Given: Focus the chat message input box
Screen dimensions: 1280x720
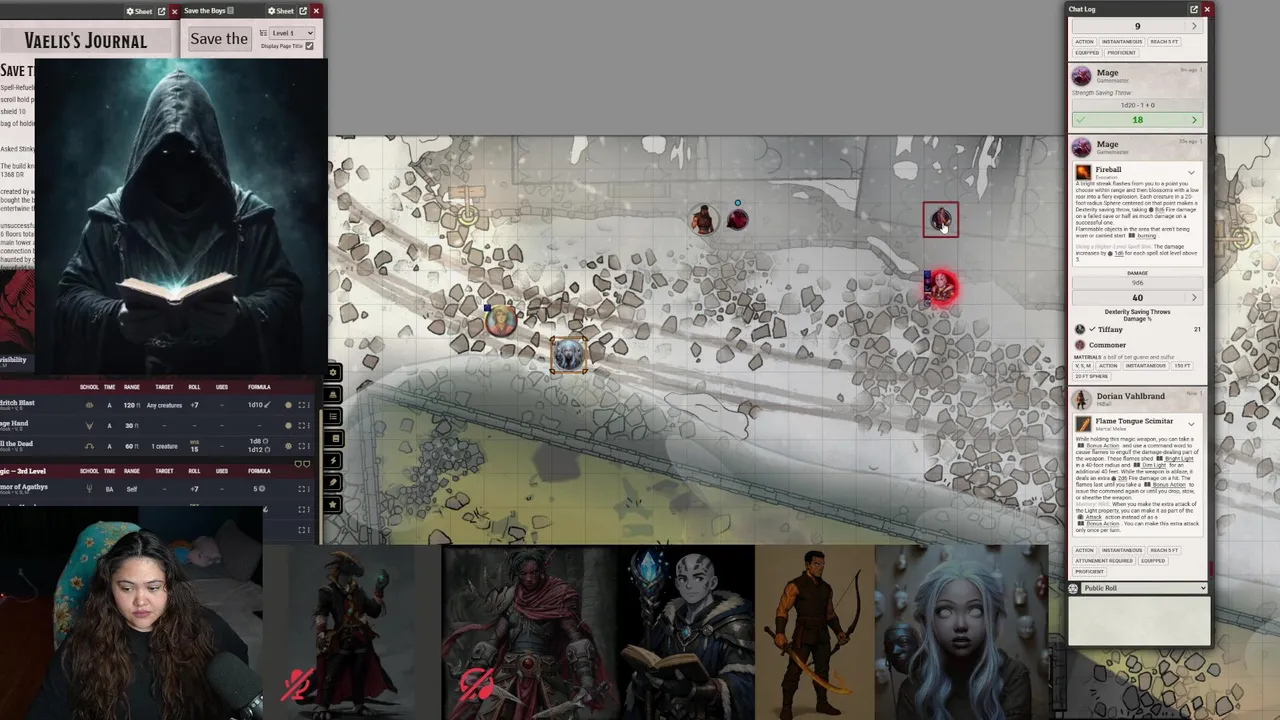Looking at the screenshot, I should coord(1138,621).
